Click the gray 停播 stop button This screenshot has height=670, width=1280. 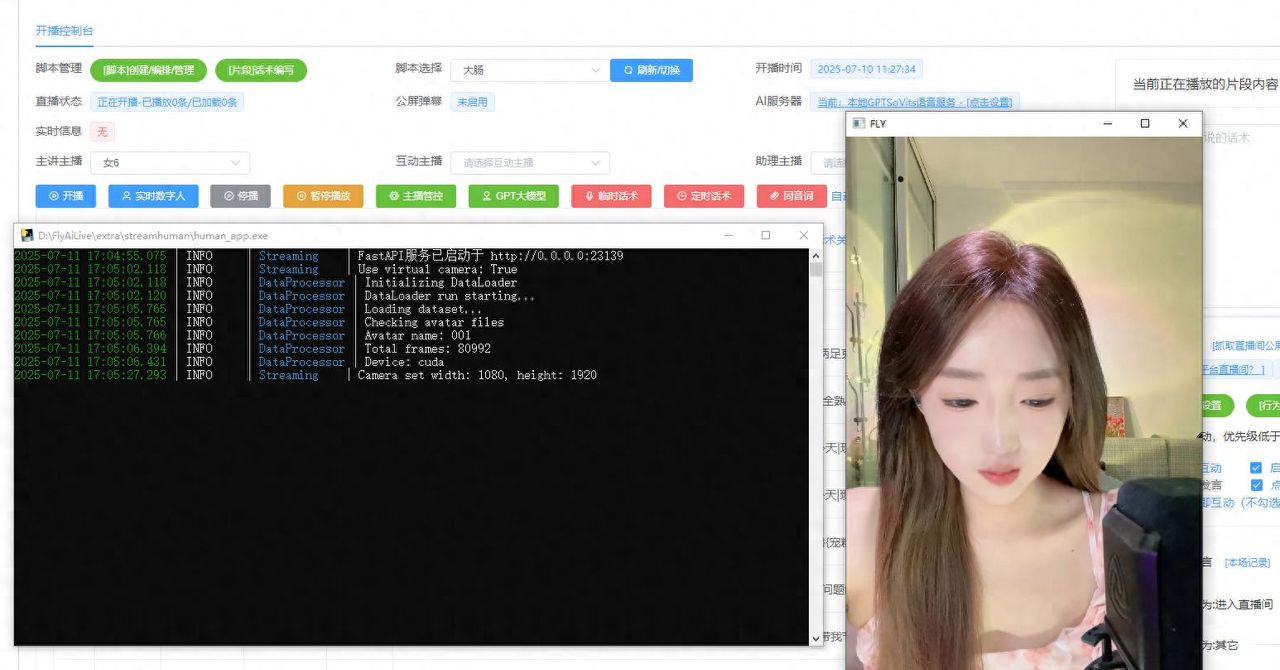(240, 195)
